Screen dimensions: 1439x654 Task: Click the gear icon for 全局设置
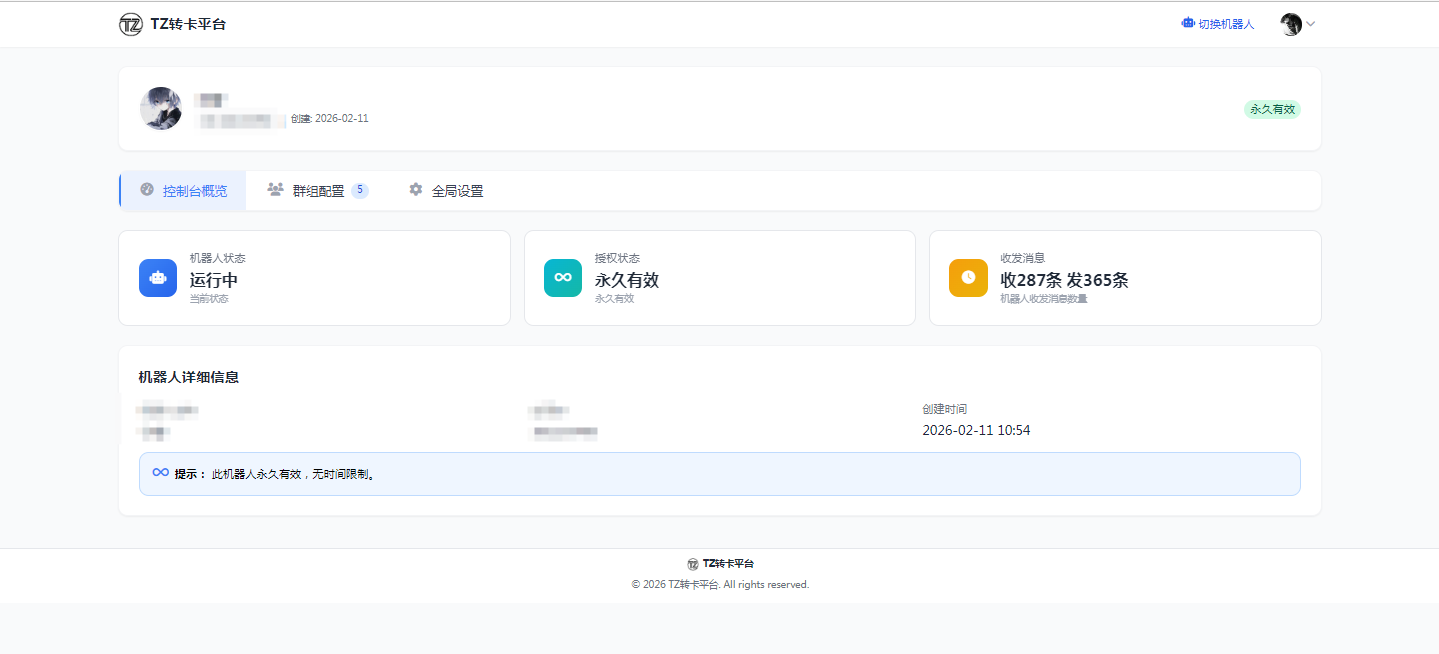coord(416,190)
